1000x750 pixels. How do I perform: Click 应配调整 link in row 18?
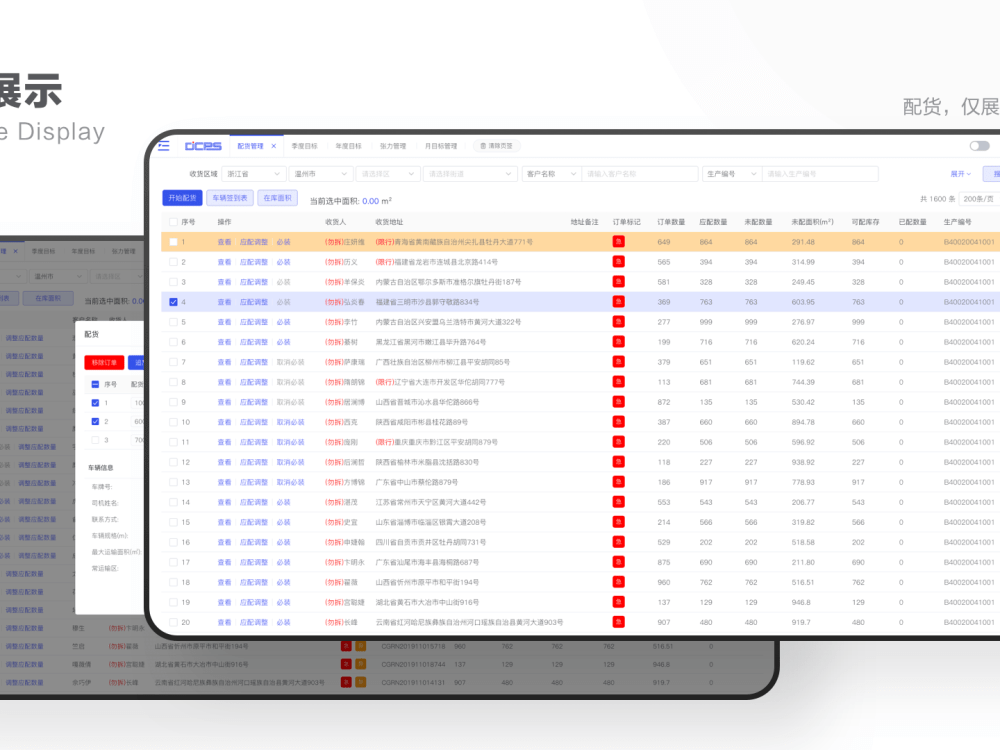(254, 582)
